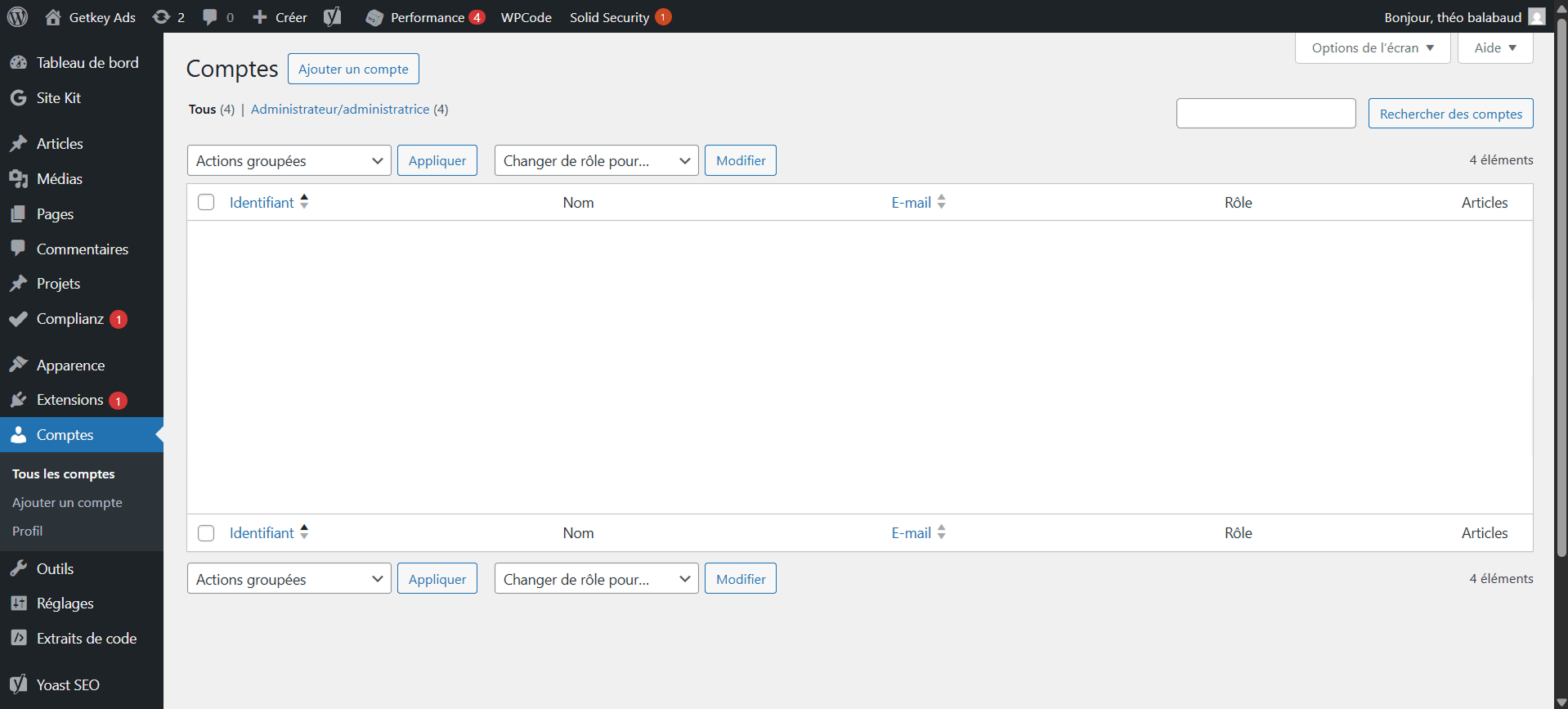Tick the select-all checkbox in the table footer

pyautogui.click(x=206, y=533)
